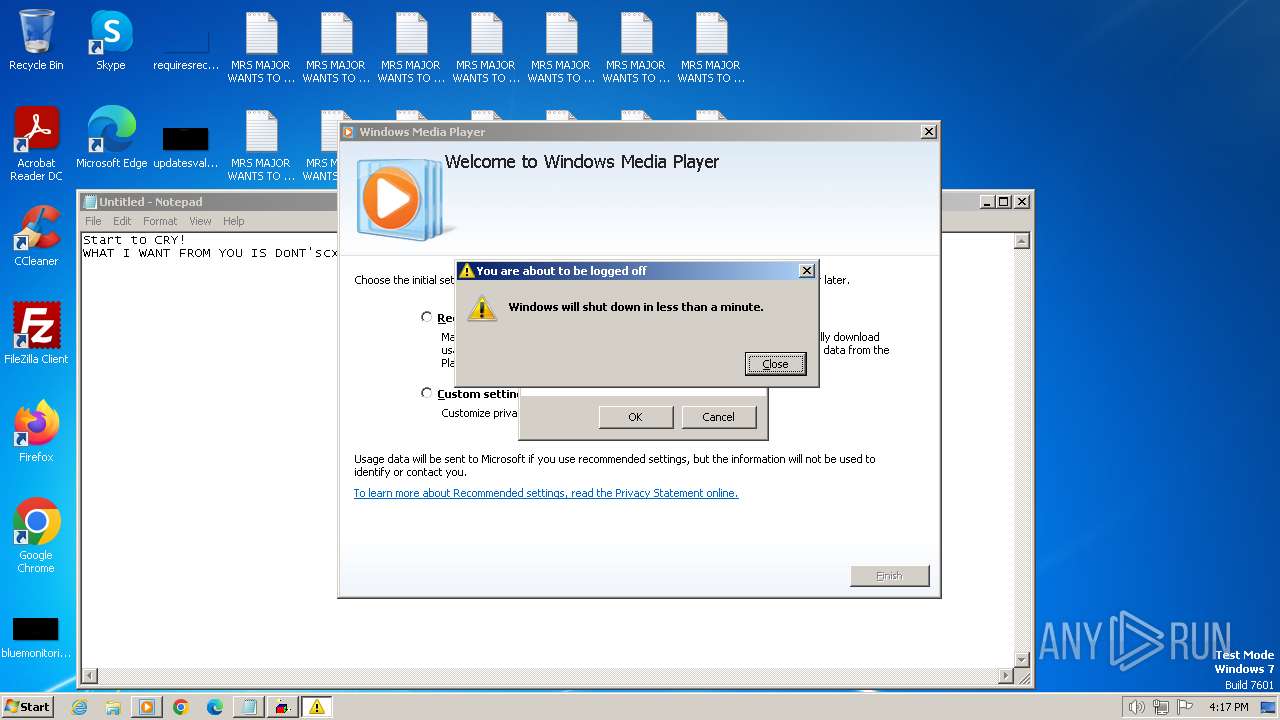The height and width of the screenshot is (720, 1280).
Task: Open File Explorer folder icon in taskbar
Action: (113, 707)
